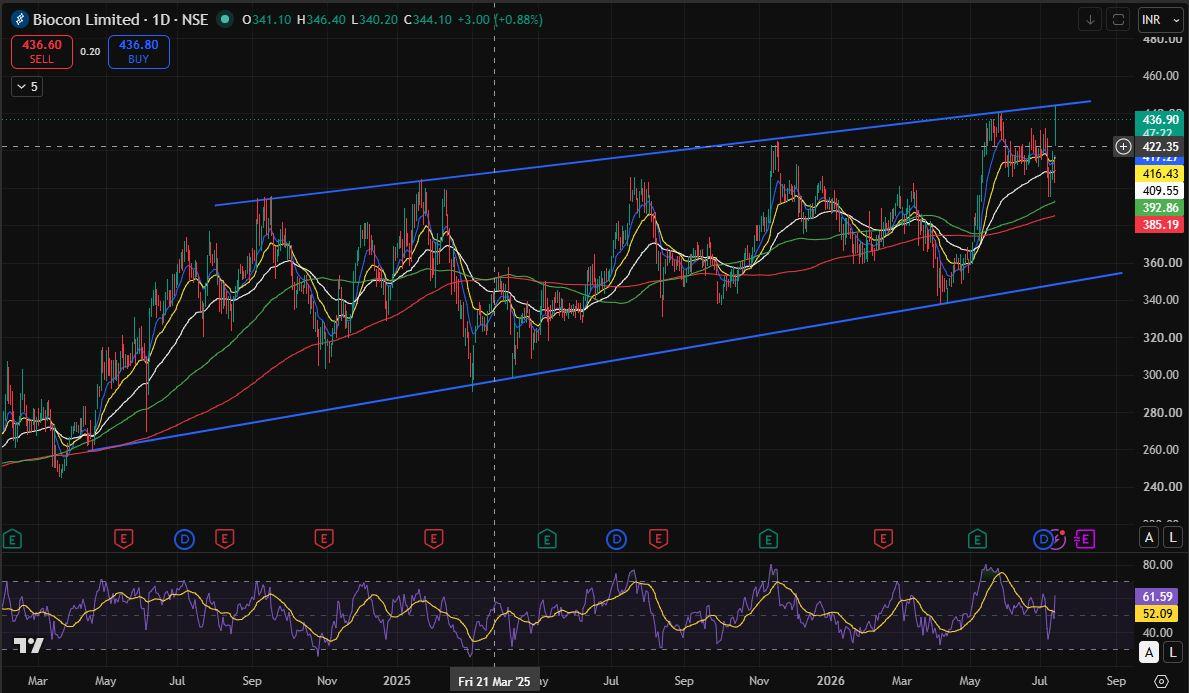Click the blue D dividend marker near Jul 2024

(184, 539)
